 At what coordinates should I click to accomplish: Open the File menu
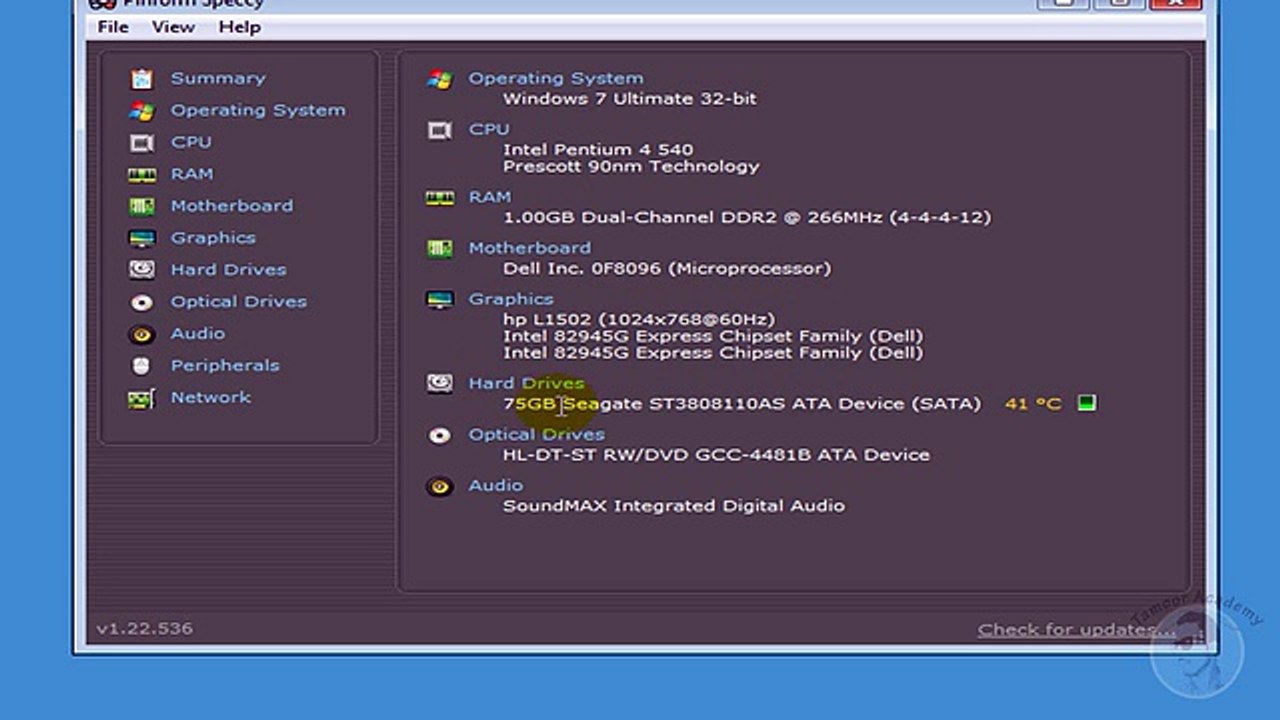point(113,27)
